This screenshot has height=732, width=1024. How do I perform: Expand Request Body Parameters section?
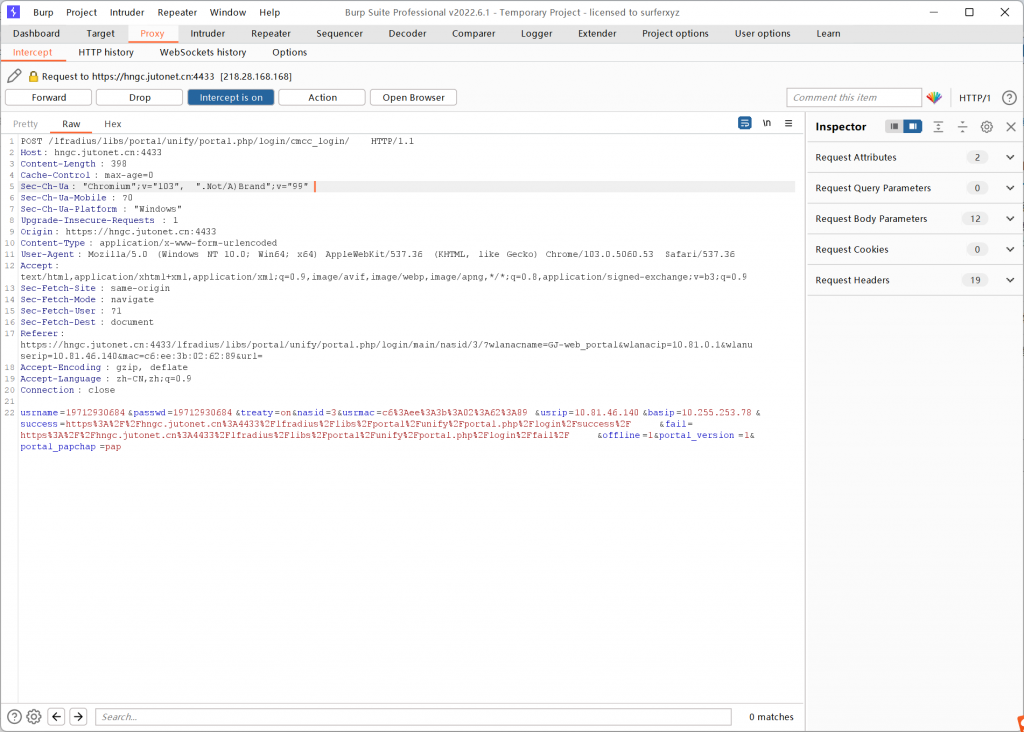click(1009, 219)
